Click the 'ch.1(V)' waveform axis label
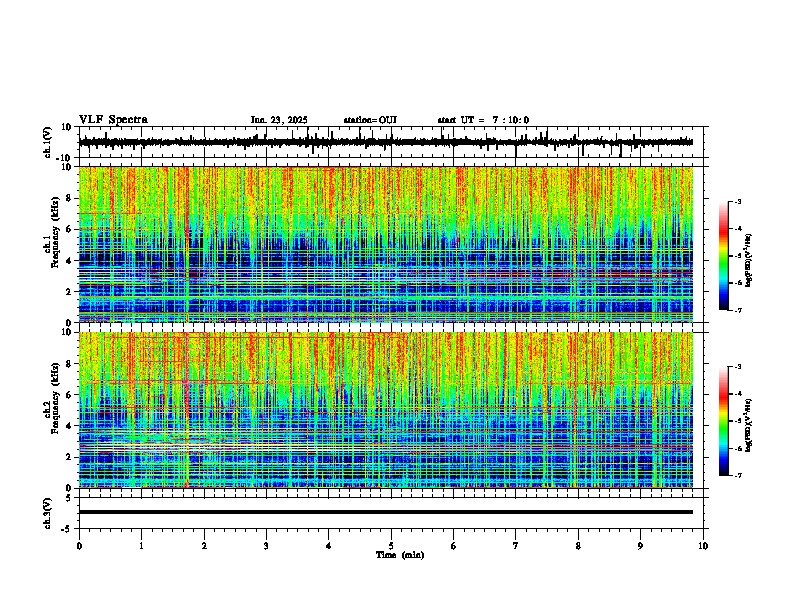Screen dimensions: 792x612 pyautogui.click(x=48, y=143)
